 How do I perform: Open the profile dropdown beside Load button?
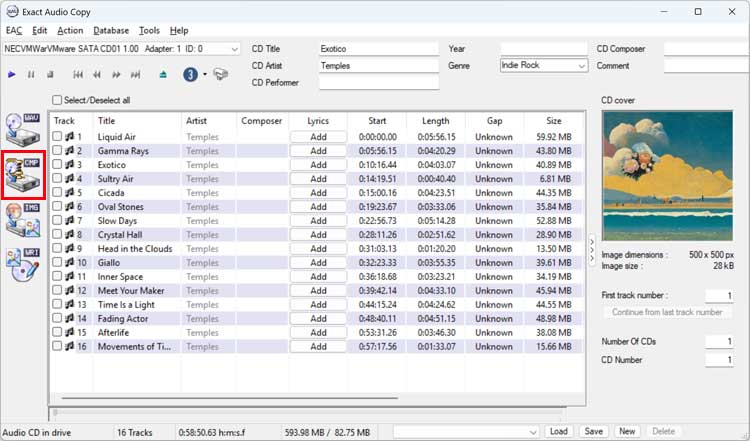(533, 432)
